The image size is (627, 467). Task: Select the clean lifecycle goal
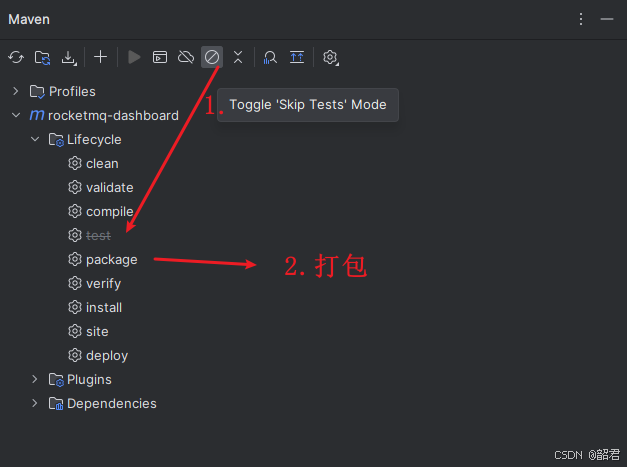102,164
